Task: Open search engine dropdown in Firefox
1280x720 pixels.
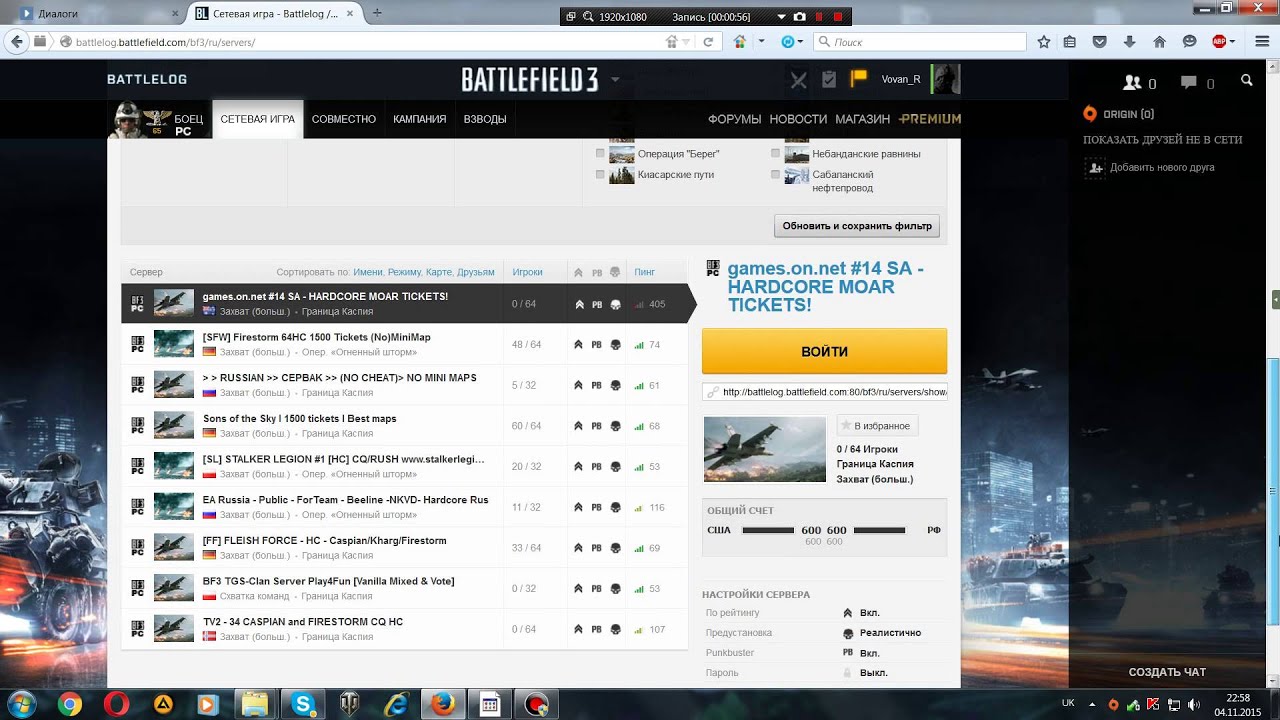Action: click(824, 42)
